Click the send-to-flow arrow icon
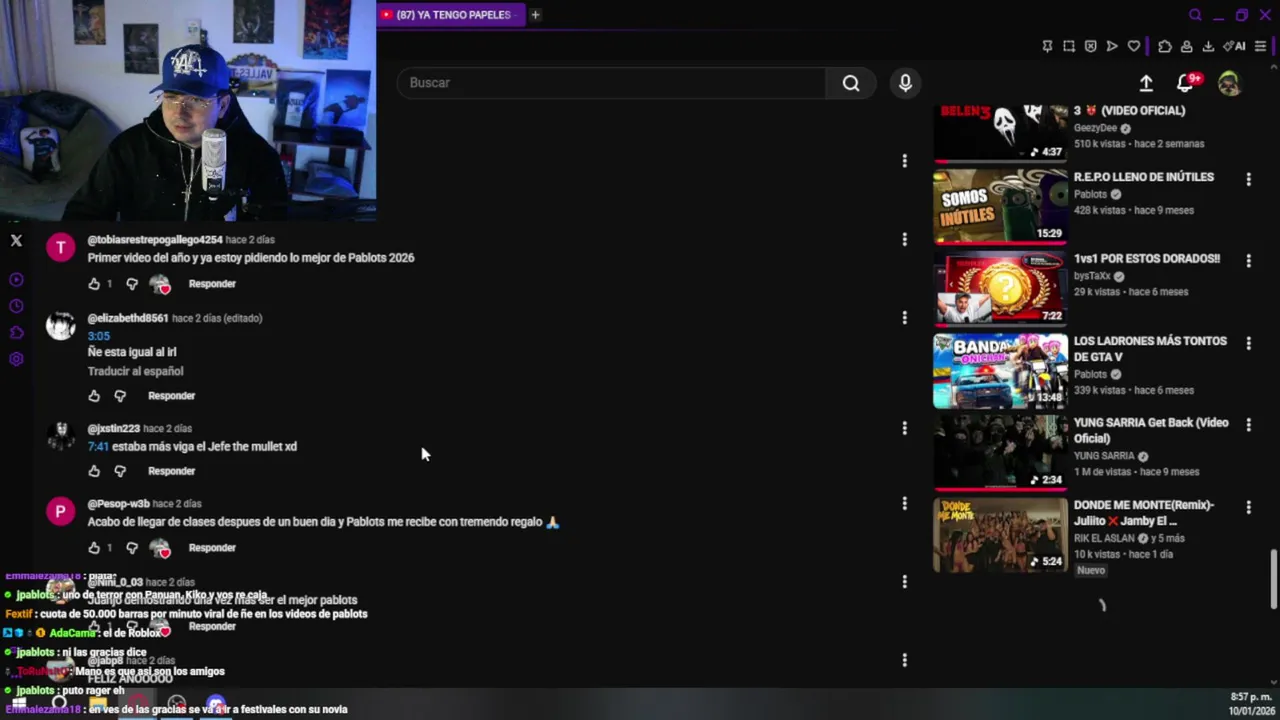Screen dimensions: 1280x720 pyautogui.click(x=1112, y=46)
